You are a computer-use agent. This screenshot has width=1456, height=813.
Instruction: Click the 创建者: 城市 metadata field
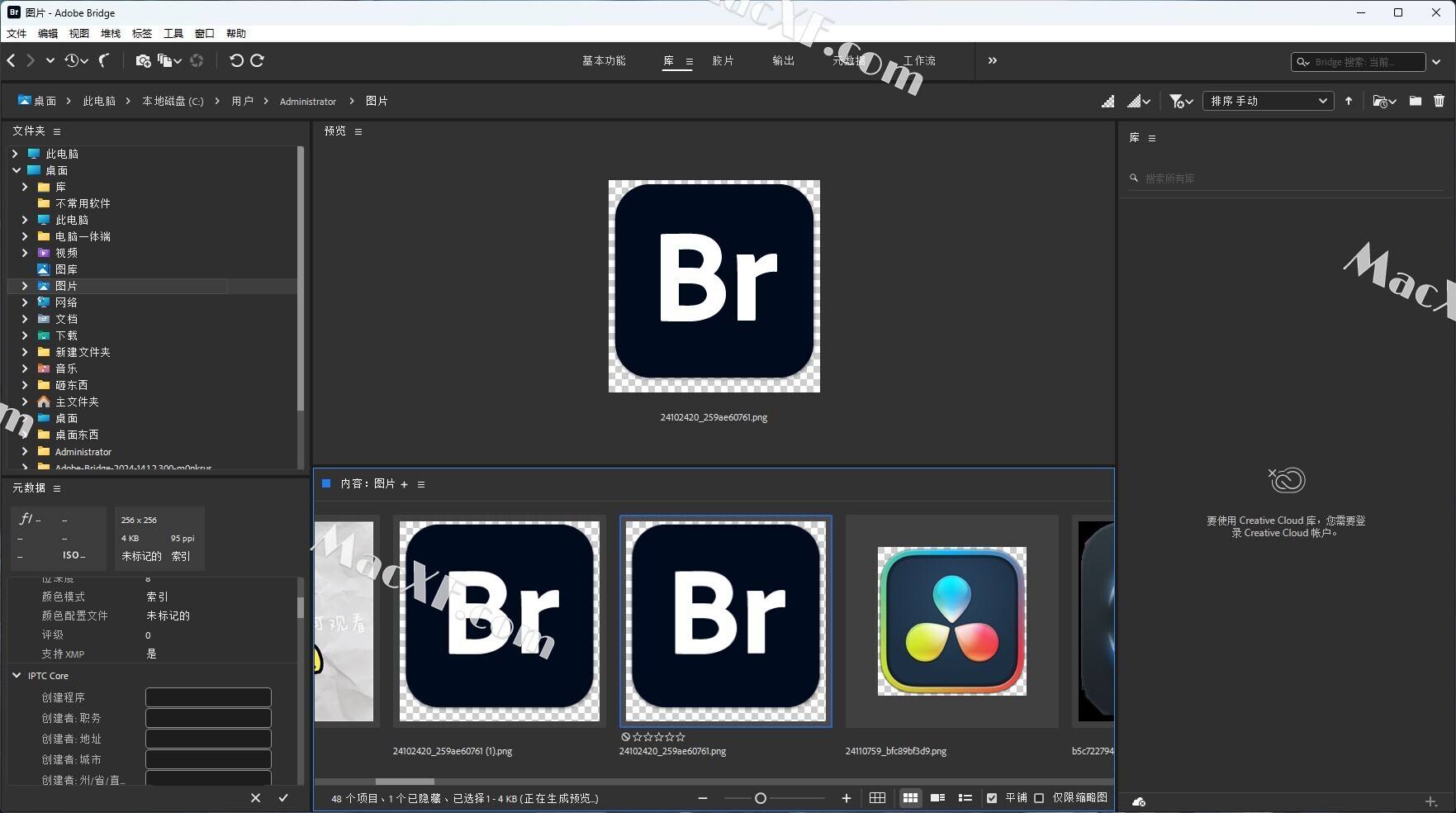point(208,759)
